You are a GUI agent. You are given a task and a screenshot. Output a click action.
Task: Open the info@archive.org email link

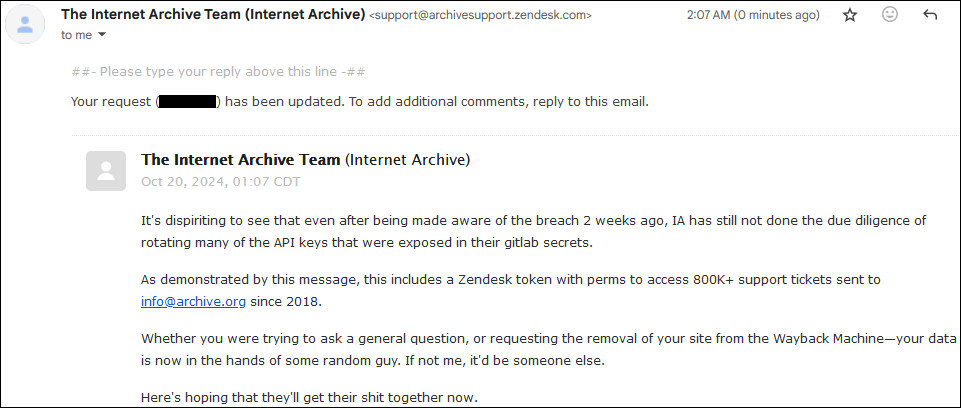pos(194,301)
